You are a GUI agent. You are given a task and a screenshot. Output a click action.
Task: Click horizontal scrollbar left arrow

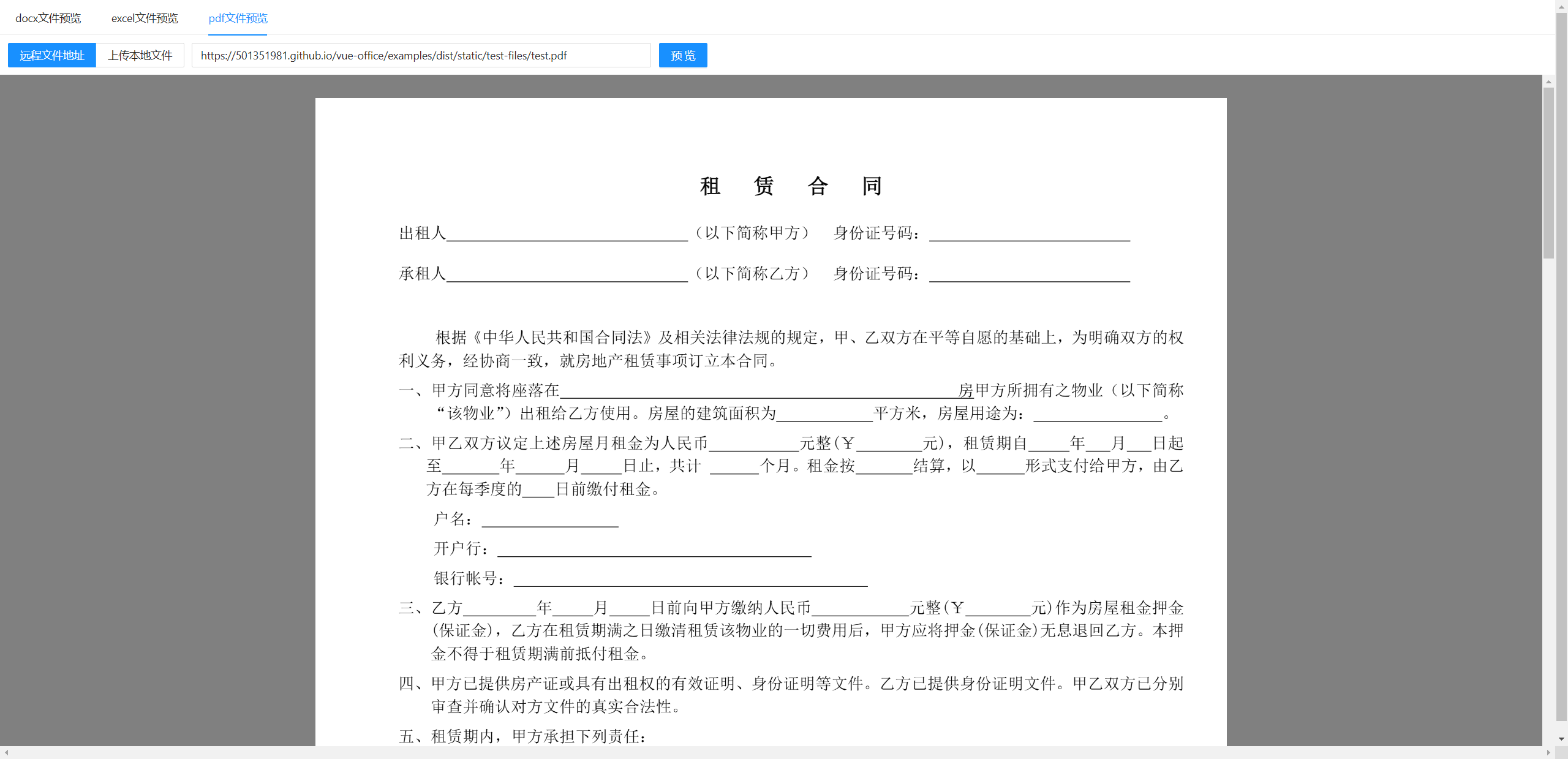point(6,752)
